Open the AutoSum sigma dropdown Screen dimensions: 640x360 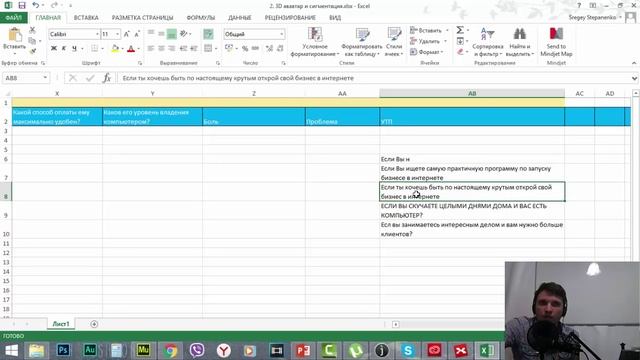pos(468,30)
